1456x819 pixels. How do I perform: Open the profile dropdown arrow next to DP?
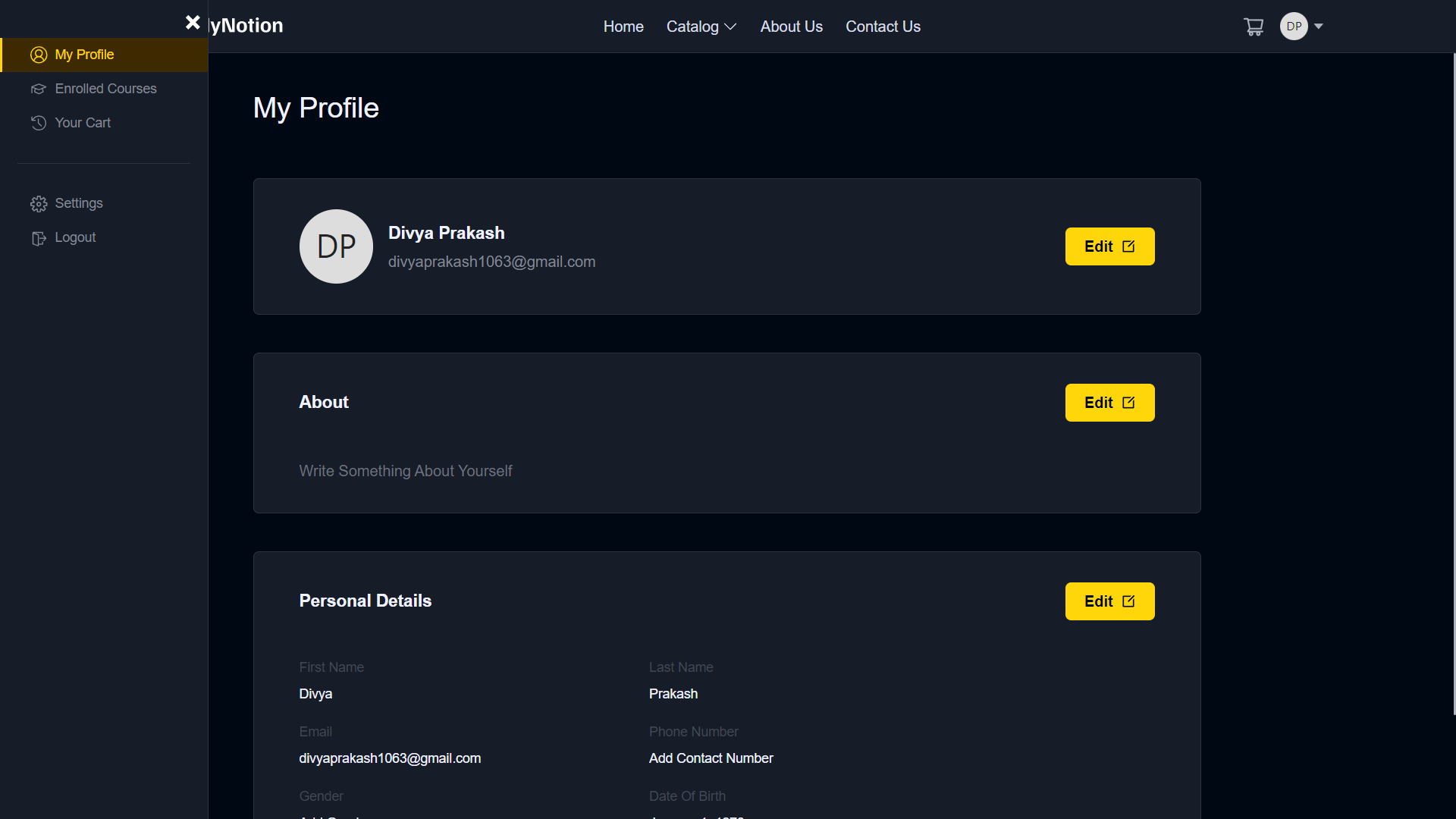coord(1319,27)
